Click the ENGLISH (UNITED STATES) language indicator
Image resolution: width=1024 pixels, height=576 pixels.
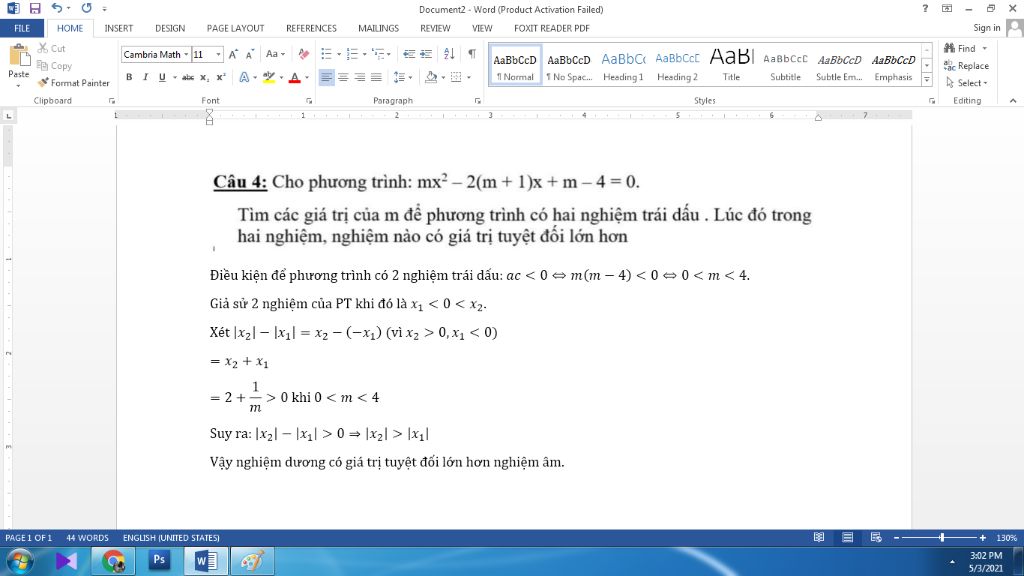coord(171,537)
